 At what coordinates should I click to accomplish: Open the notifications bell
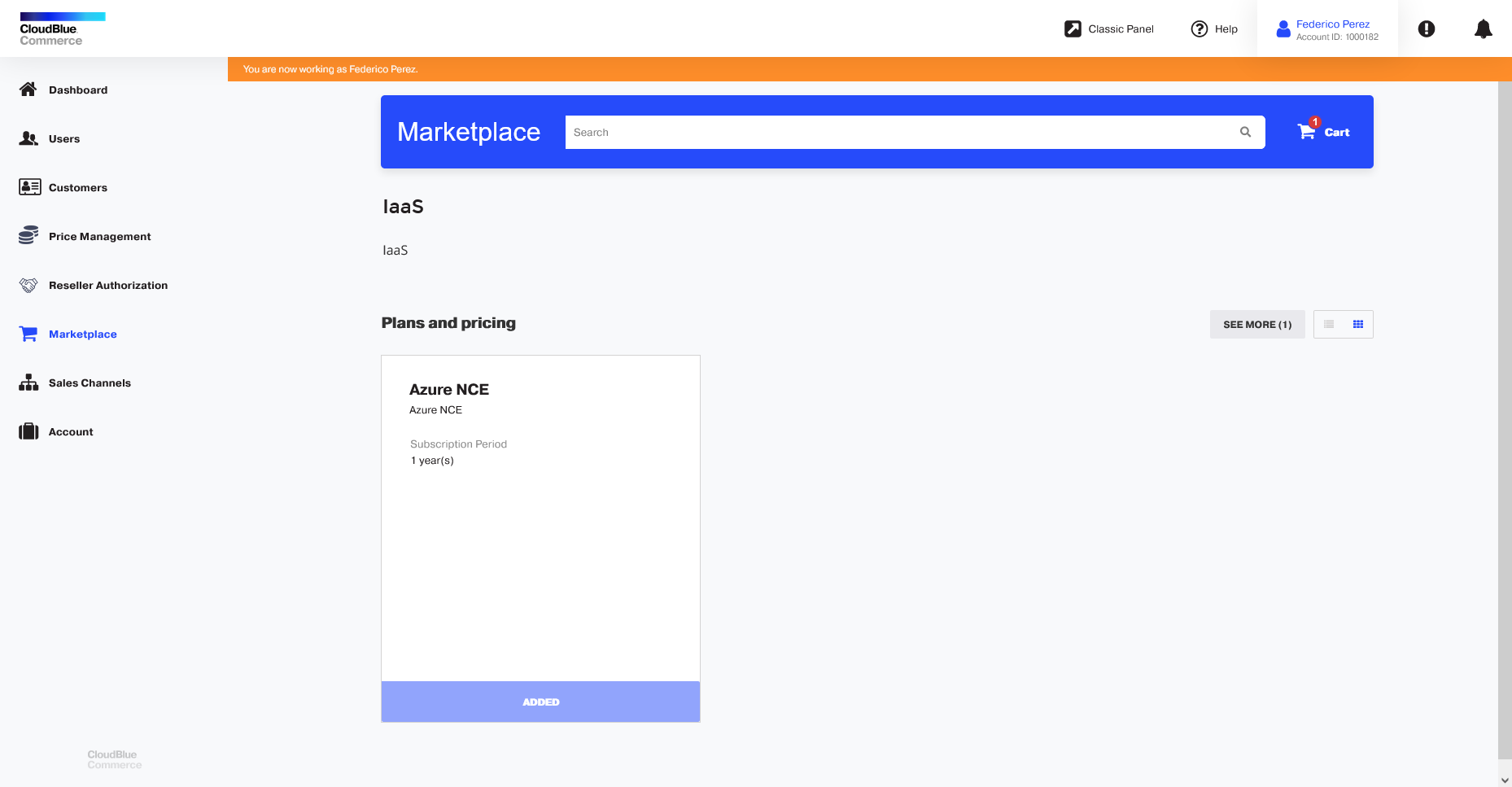(1484, 28)
